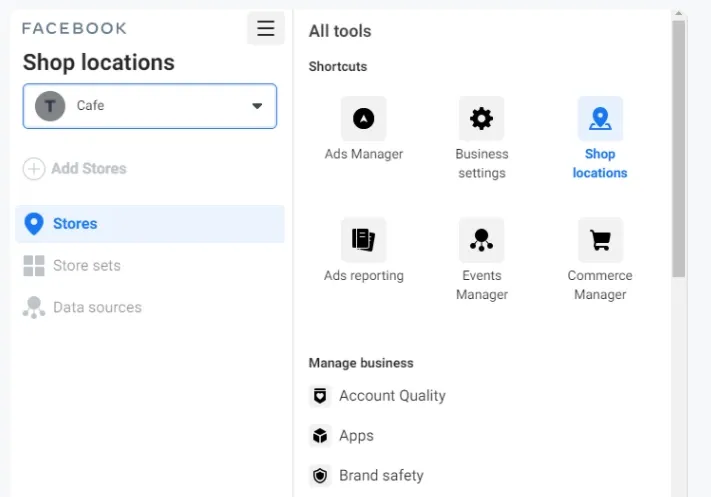Open Commerce Manager cart icon

point(600,240)
